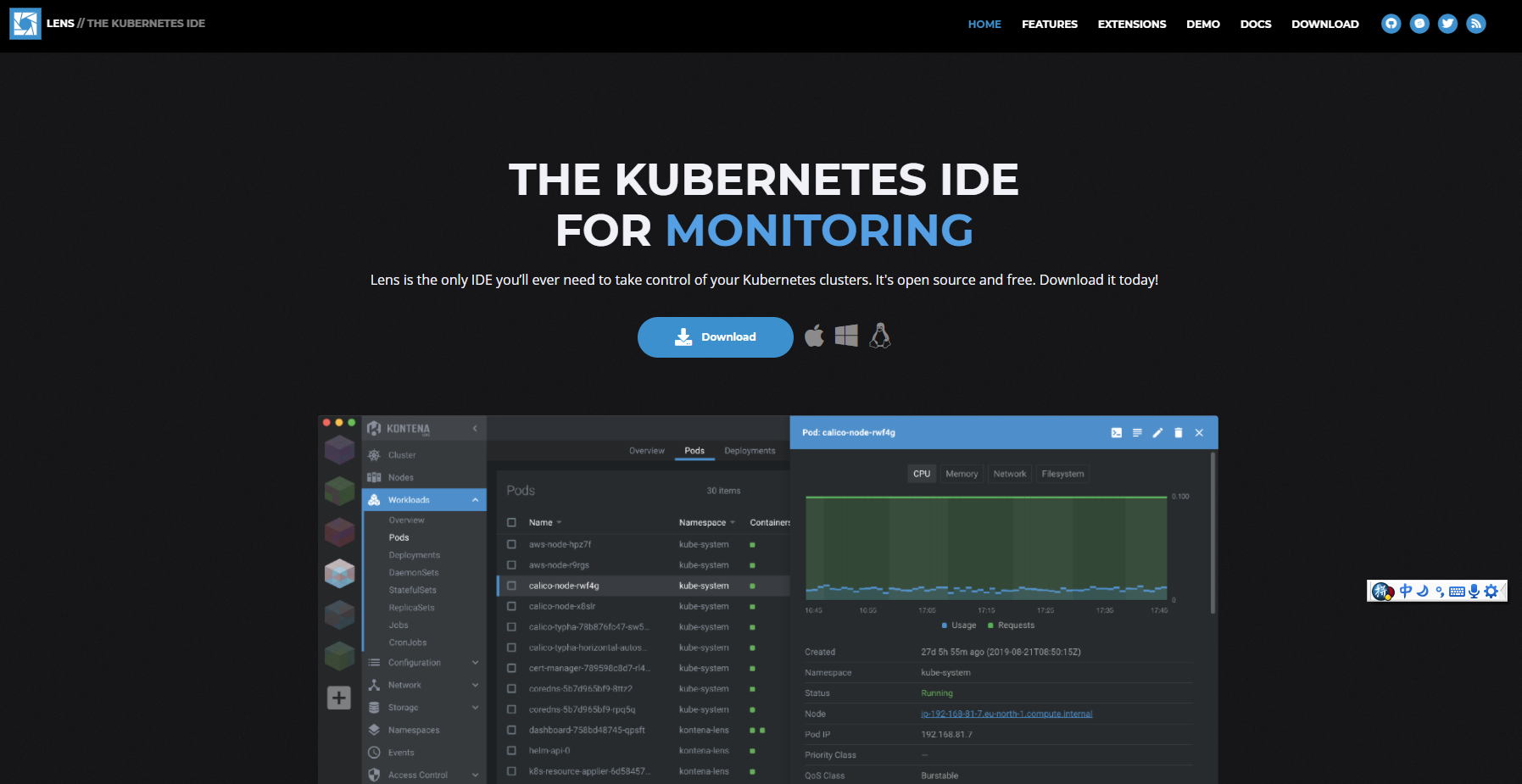The image size is (1522, 784).
Task: Click the Apple macOS platform icon
Action: (x=814, y=336)
